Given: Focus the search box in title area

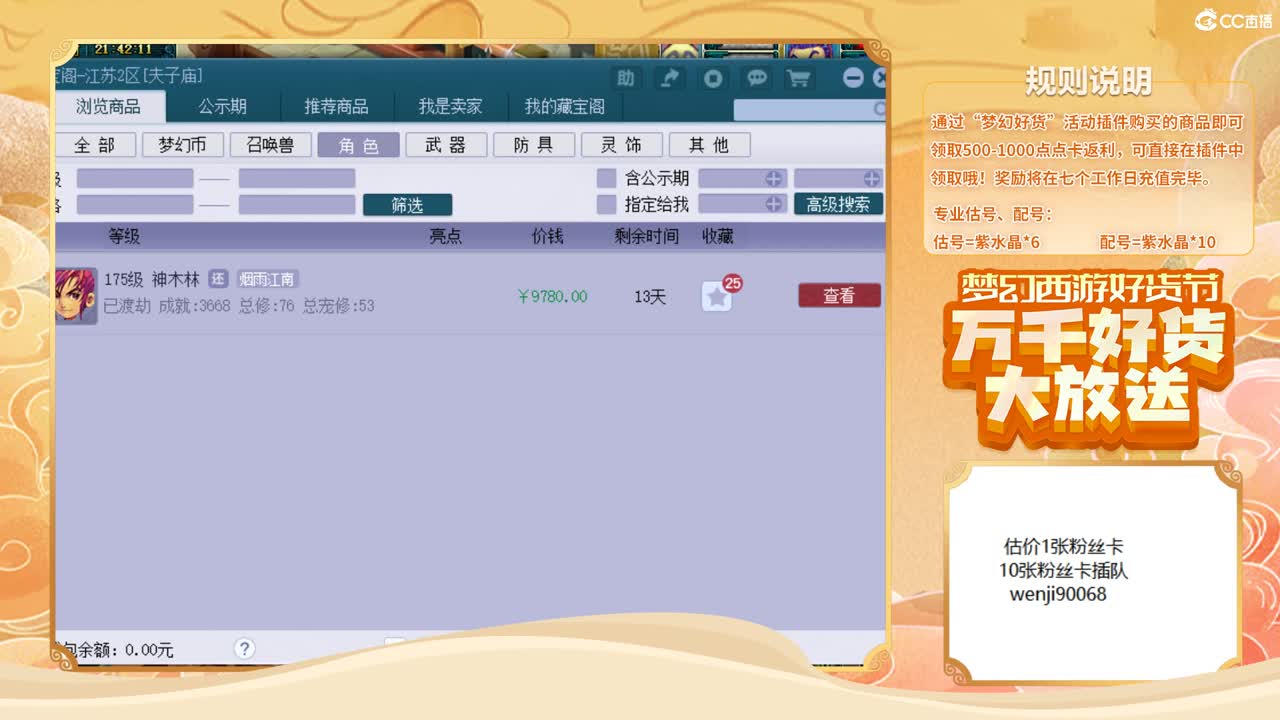Looking at the screenshot, I should [x=810, y=109].
